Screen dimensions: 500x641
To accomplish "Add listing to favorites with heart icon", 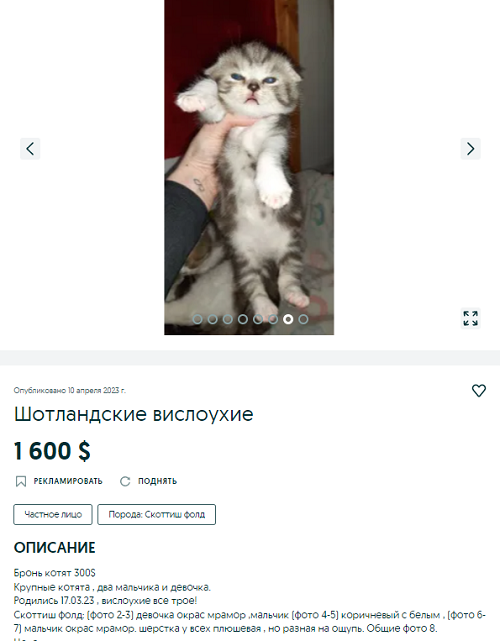I will pos(479,391).
